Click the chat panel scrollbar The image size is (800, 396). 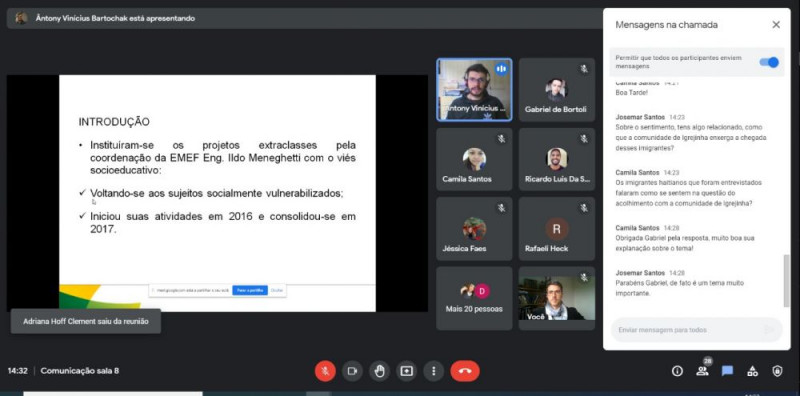tap(786, 281)
